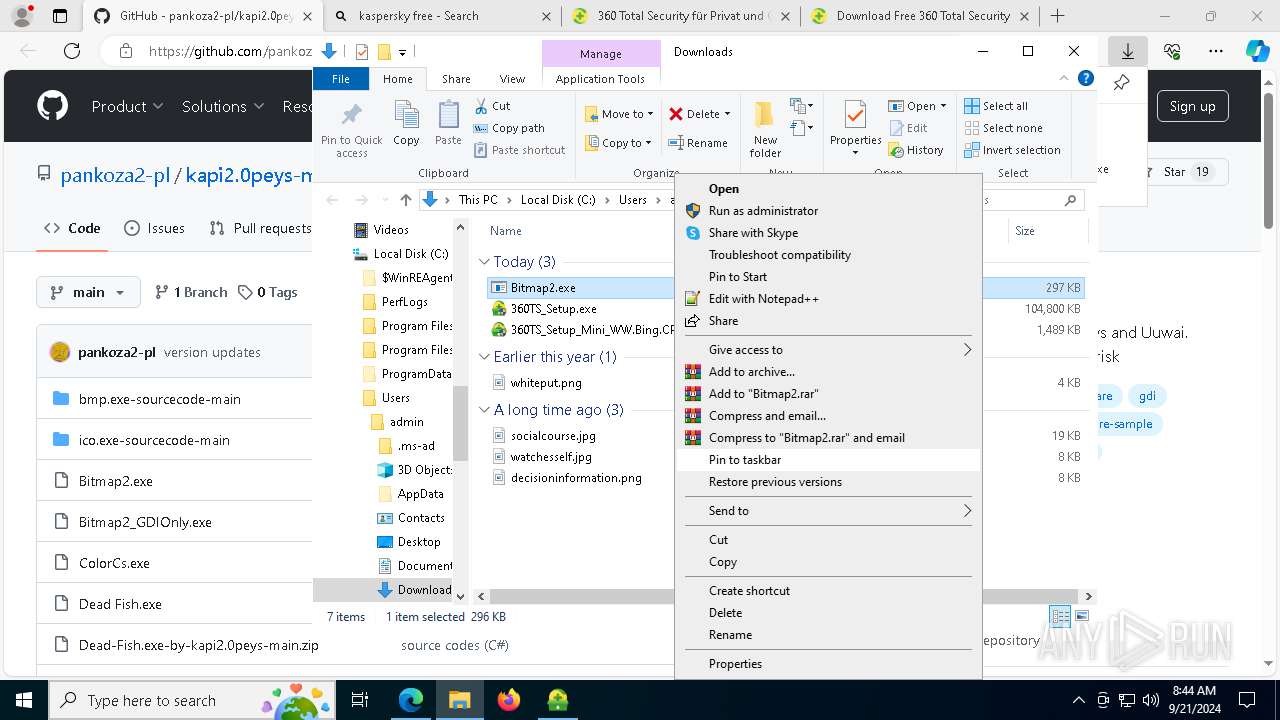Click the Explorer help icon
This screenshot has height=720, width=1280.
point(1085,79)
